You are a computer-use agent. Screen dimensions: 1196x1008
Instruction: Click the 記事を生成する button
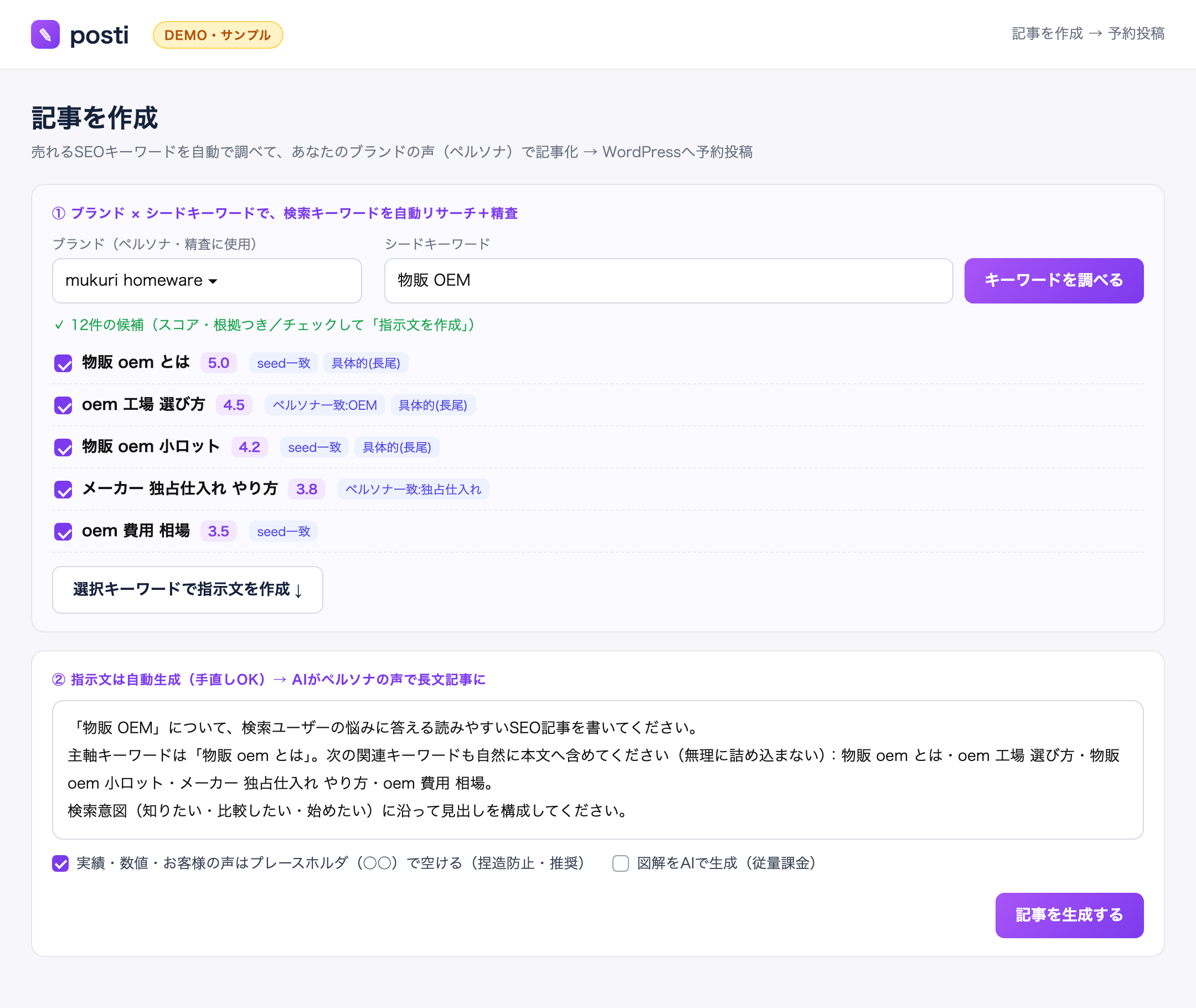click(1069, 915)
